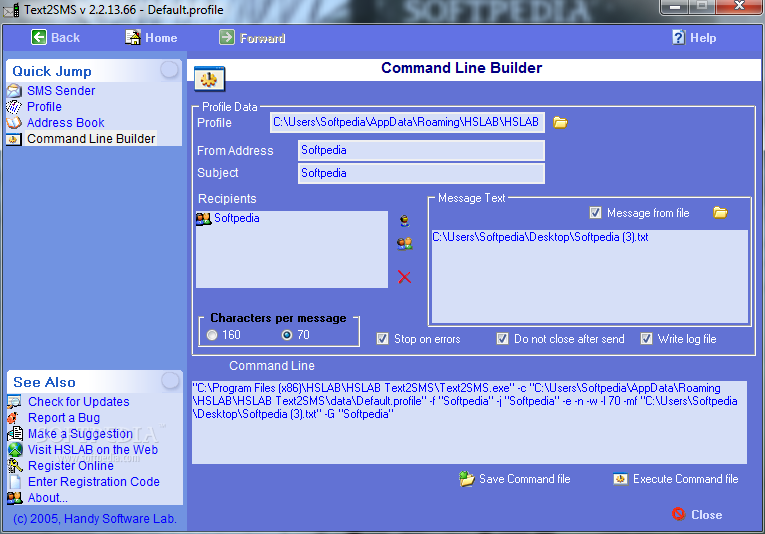This screenshot has width=765, height=534.
Task: Click the Profile path input field
Action: point(407,122)
